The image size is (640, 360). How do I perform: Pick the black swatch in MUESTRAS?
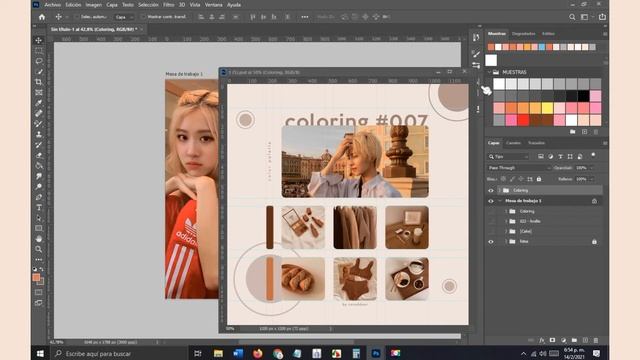click(x=583, y=96)
